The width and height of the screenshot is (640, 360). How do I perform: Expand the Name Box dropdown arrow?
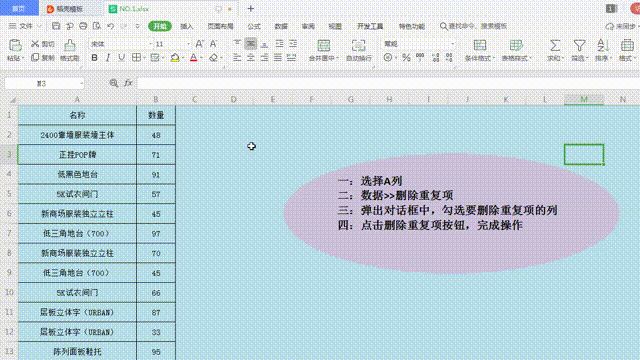click(x=81, y=84)
